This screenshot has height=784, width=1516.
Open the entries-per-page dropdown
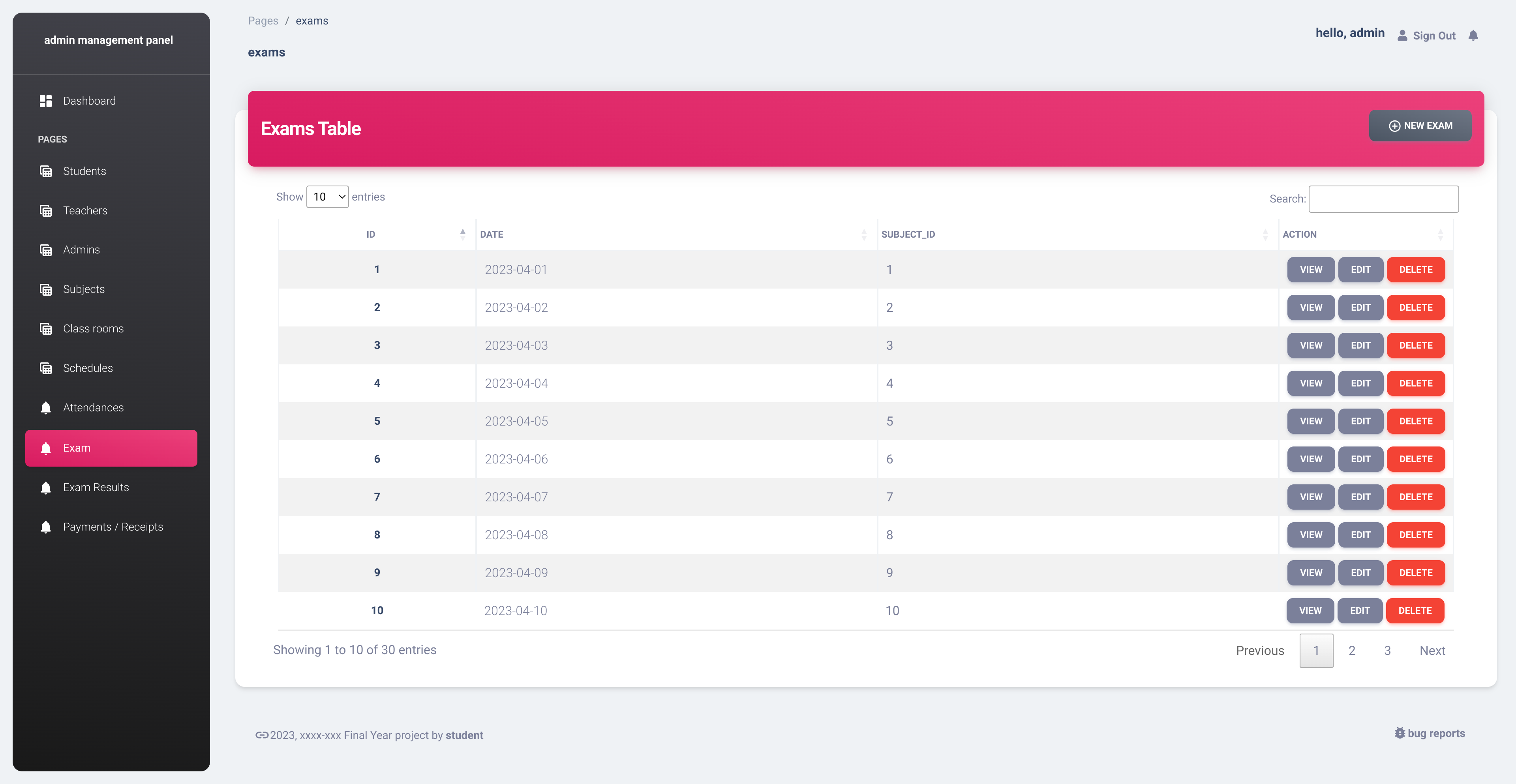(327, 197)
